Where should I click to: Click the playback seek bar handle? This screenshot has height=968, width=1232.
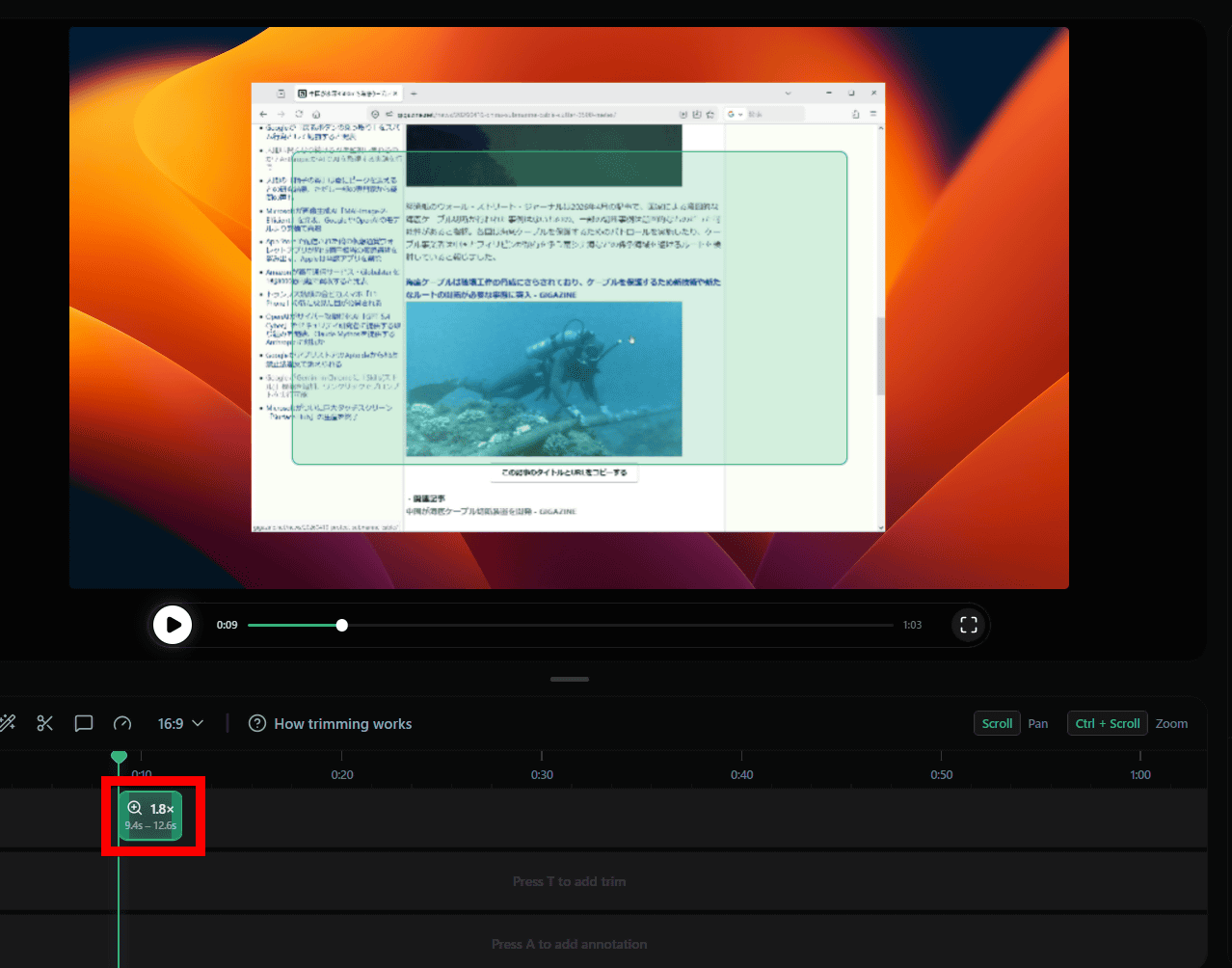[342, 625]
